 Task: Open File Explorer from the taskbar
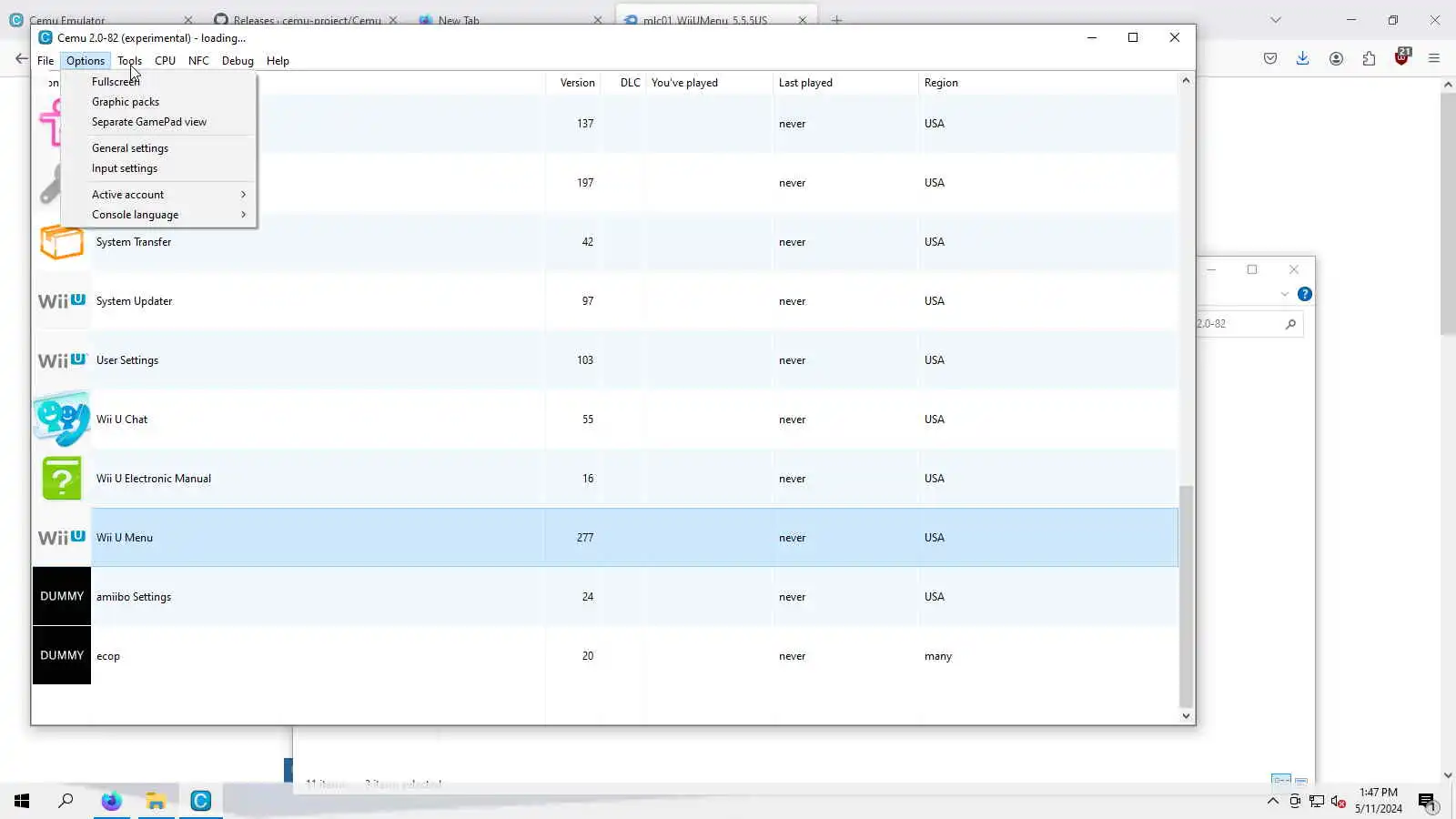coord(156,801)
